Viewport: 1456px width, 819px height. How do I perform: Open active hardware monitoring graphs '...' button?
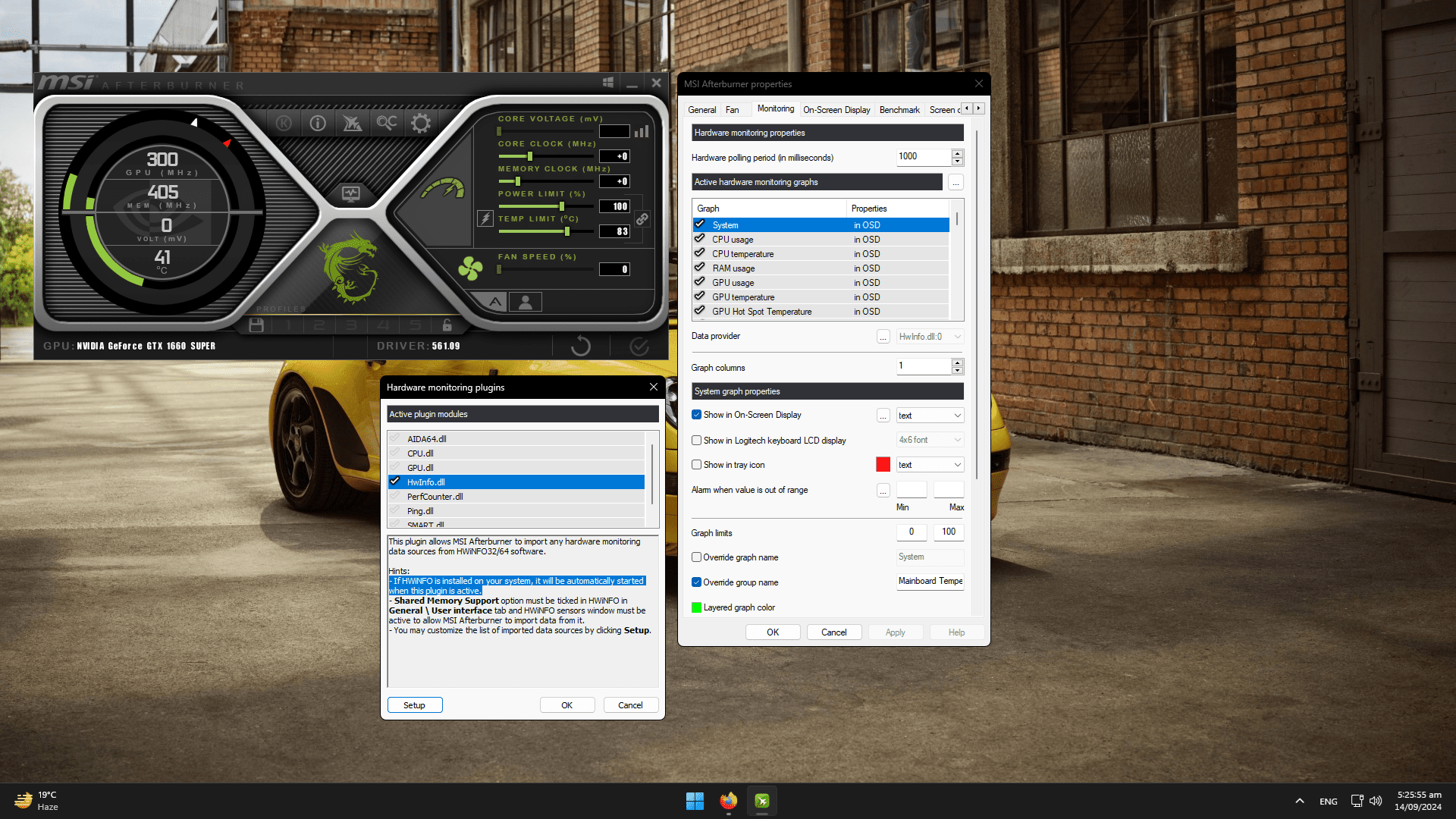pos(955,183)
